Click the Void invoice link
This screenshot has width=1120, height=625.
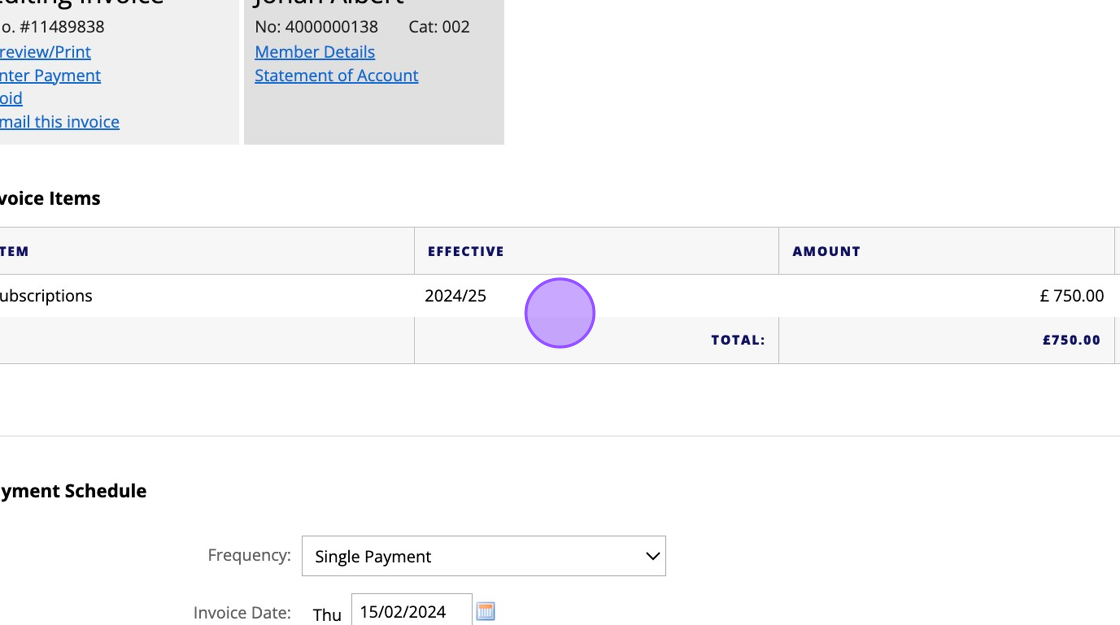coord(11,99)
